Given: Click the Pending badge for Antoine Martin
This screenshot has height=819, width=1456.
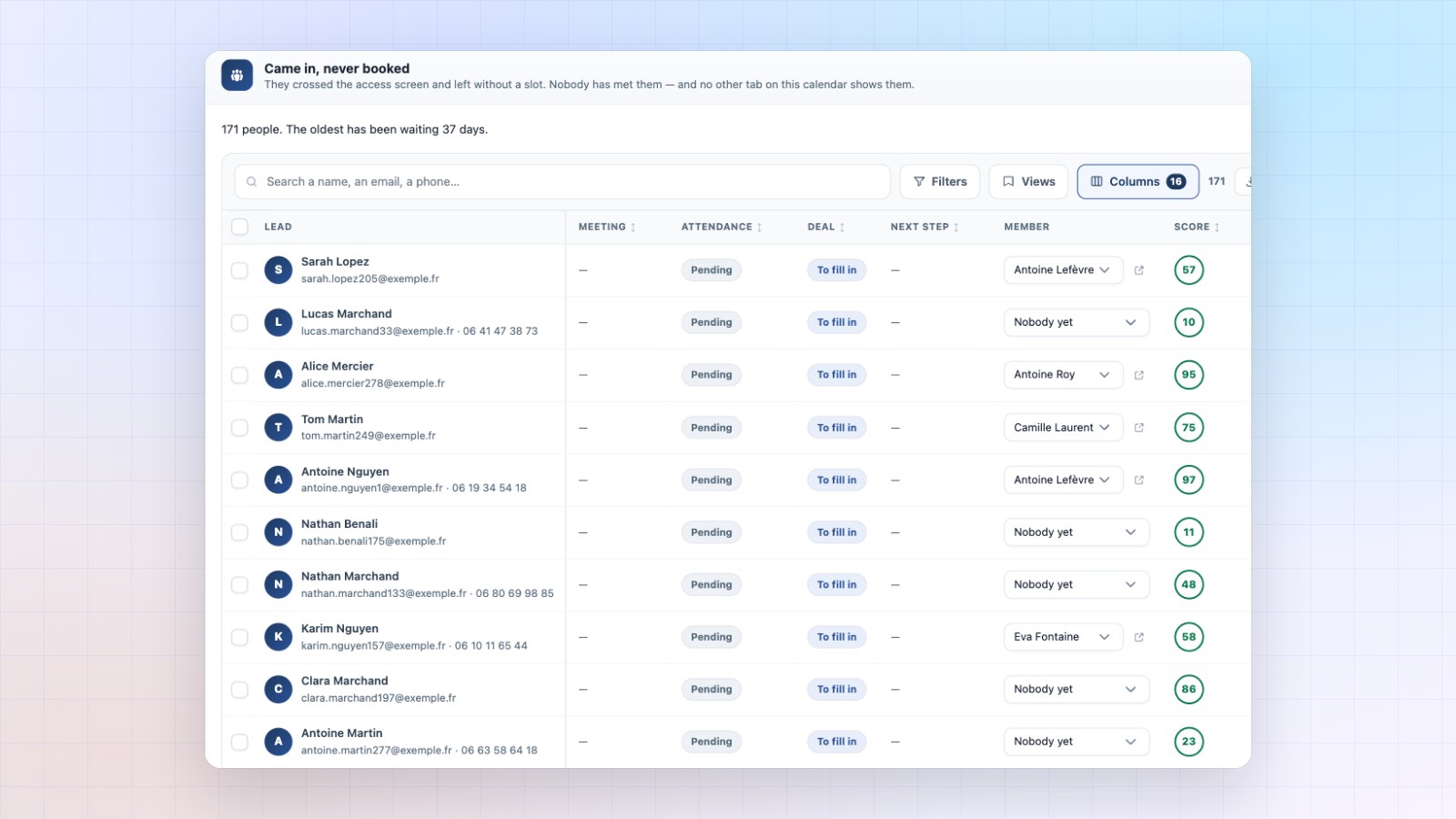Looking at the screenshot, I should click(711, 742).
